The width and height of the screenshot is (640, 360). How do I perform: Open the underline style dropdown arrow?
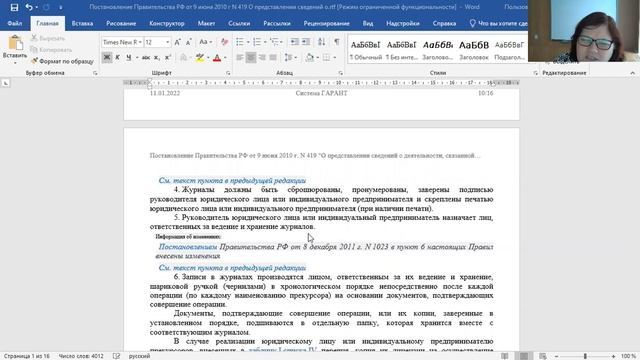tap(136, 58)
